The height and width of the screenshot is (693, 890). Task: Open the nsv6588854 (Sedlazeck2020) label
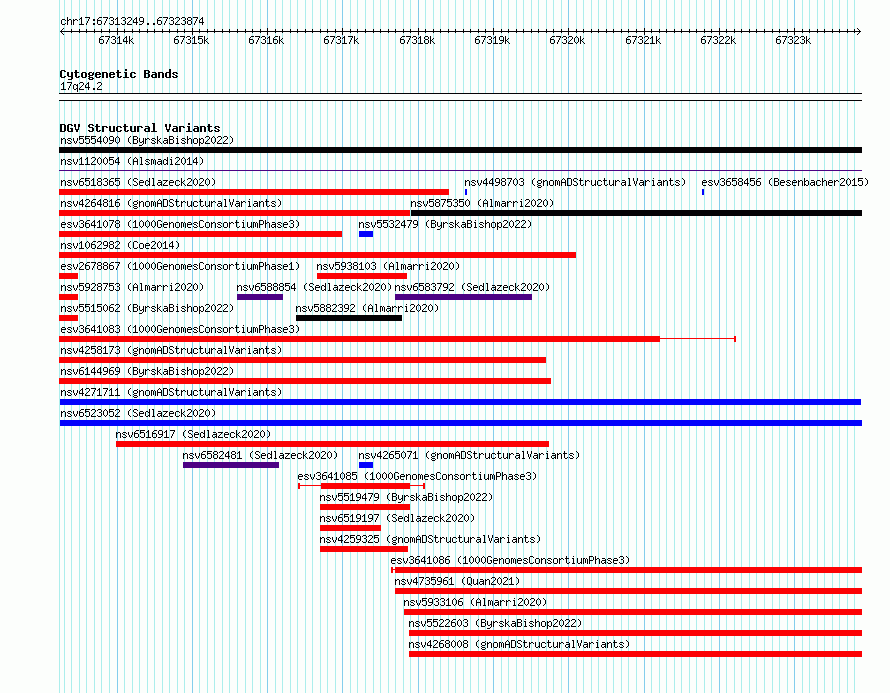coord(314,287)
